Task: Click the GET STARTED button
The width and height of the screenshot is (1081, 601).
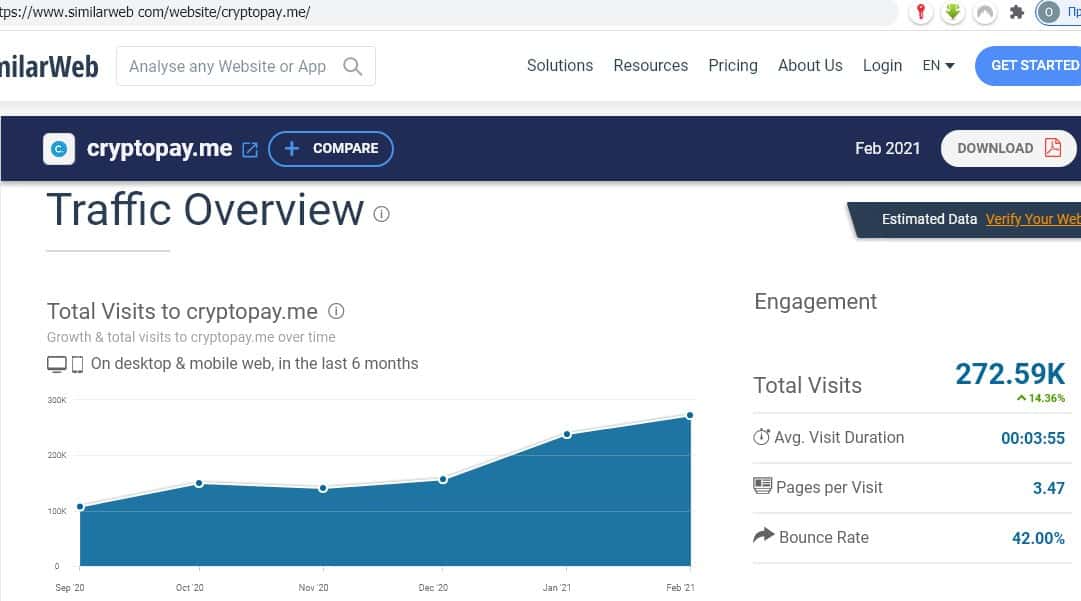Action: tap(1030, 66)
